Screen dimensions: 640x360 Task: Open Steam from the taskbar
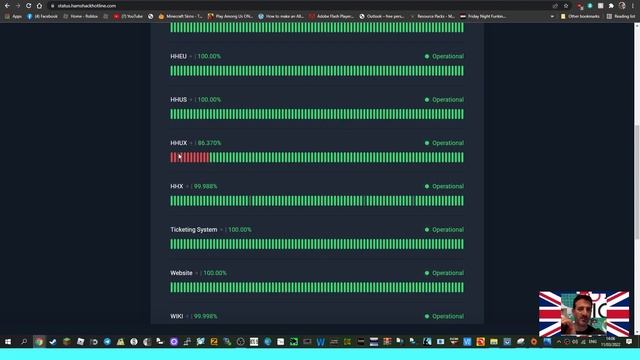click(53, 342)
